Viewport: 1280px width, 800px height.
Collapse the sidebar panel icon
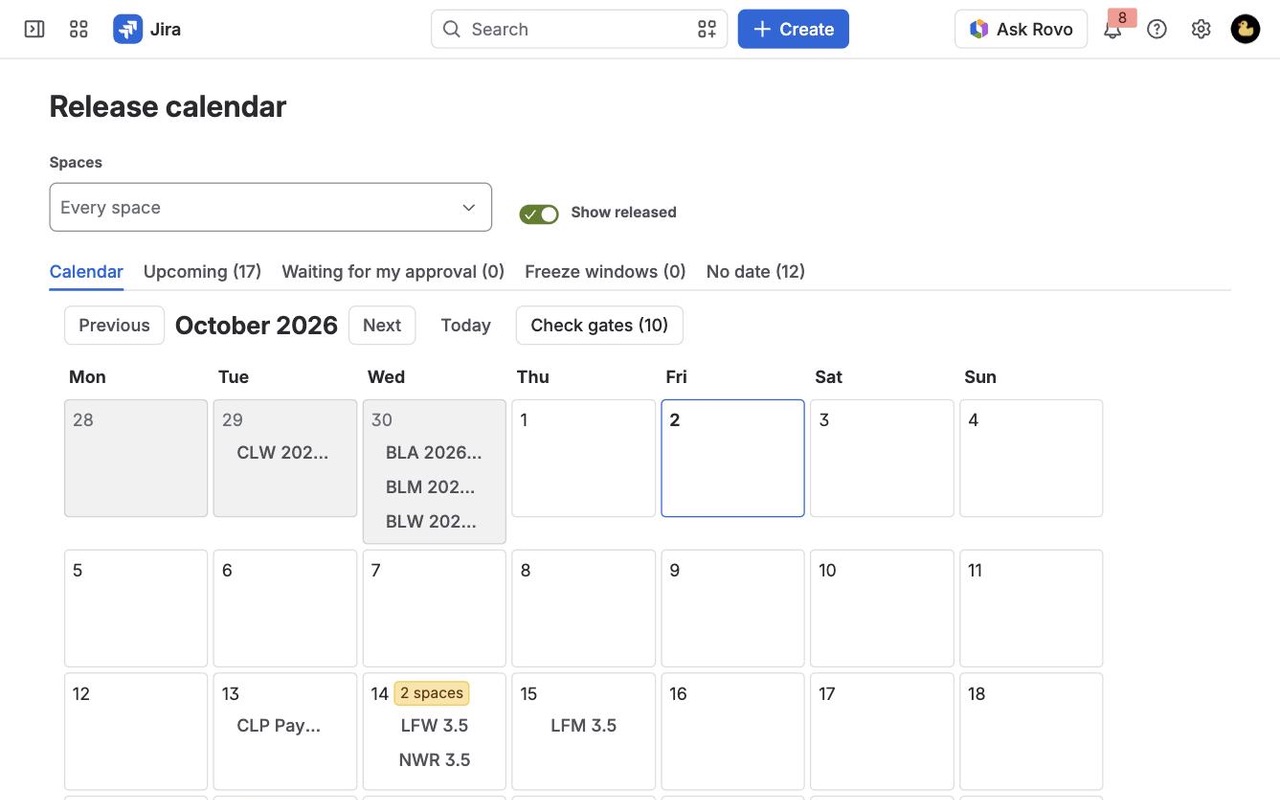(34, 29)
